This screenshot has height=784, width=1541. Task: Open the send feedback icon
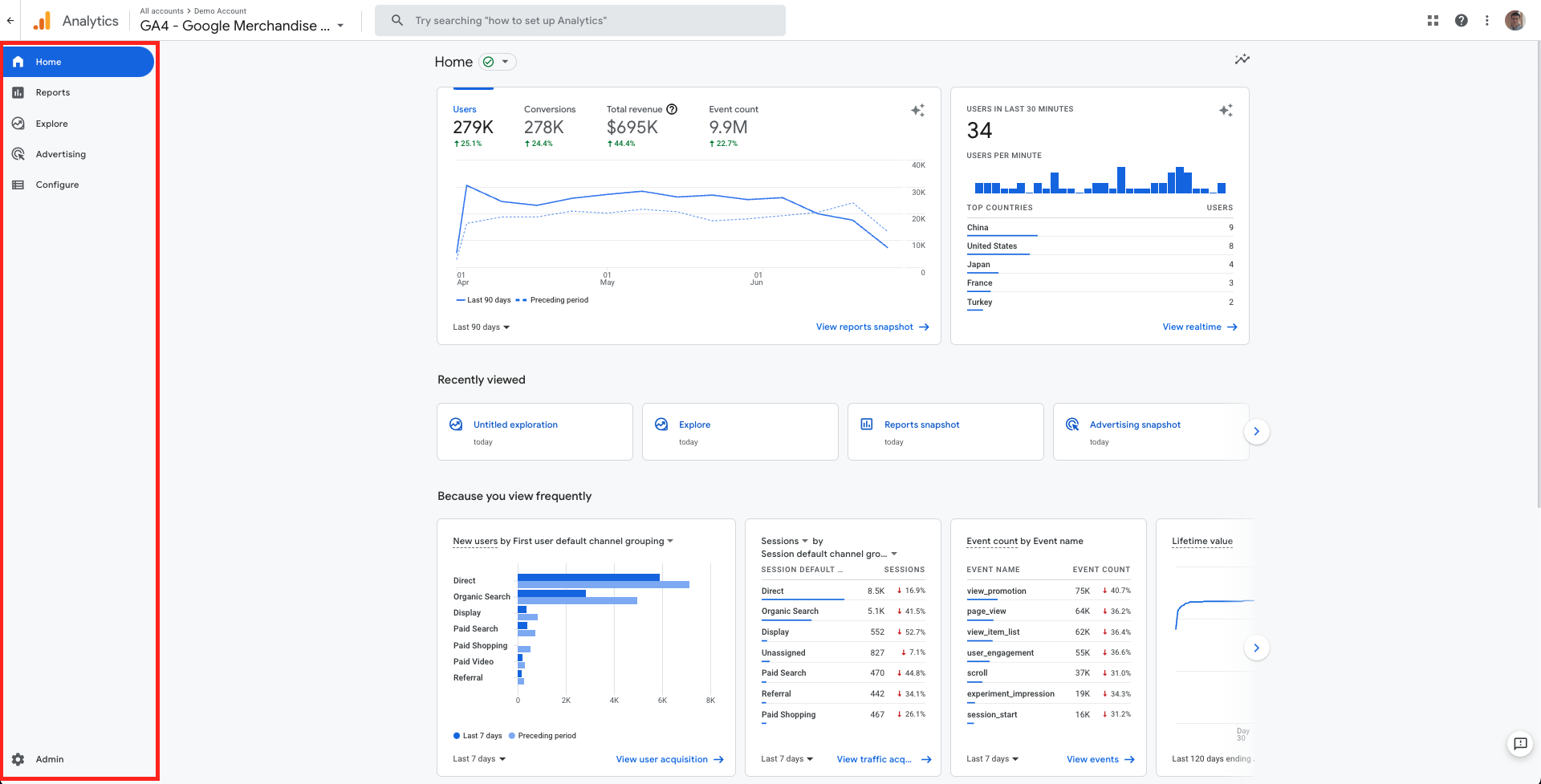click(x=1520, y=744)
